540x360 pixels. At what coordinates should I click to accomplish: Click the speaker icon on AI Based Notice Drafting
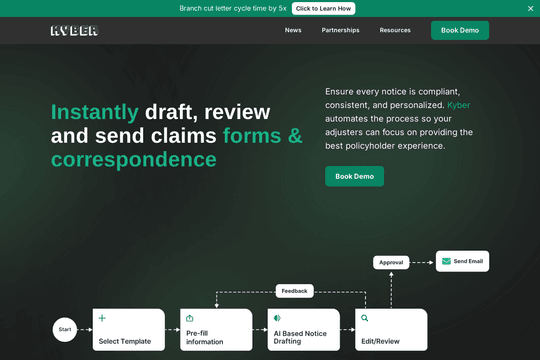pos(277,318)
